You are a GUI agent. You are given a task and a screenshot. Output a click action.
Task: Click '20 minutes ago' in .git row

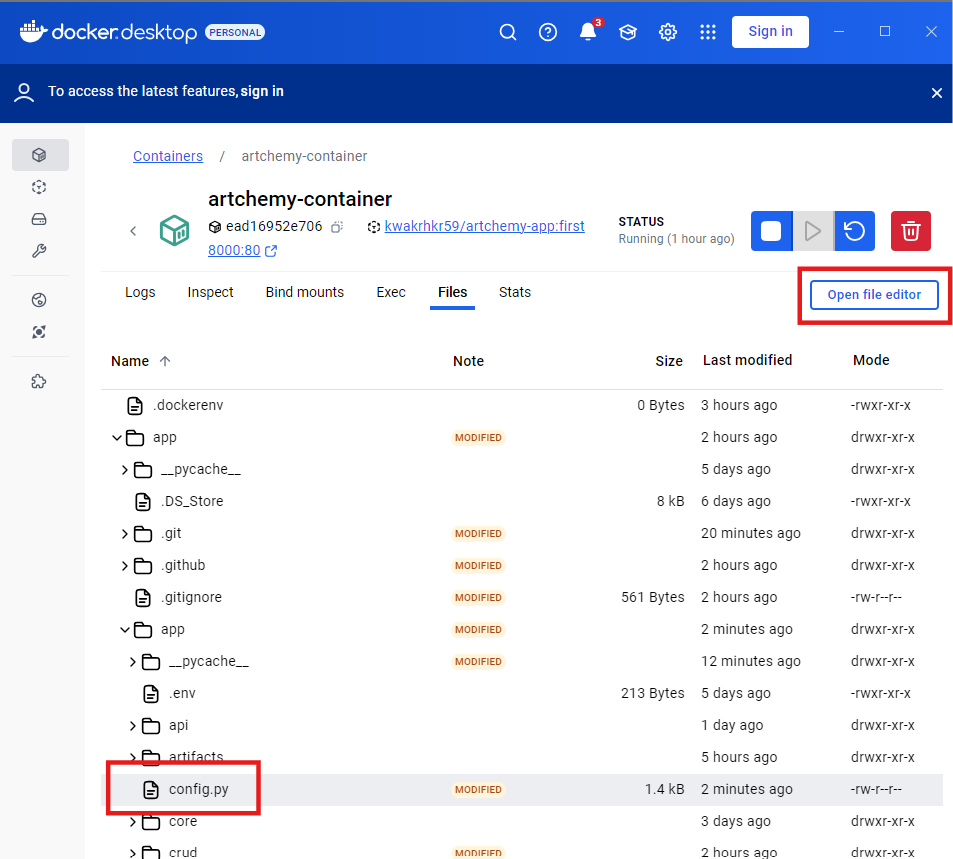coord(751,534)
